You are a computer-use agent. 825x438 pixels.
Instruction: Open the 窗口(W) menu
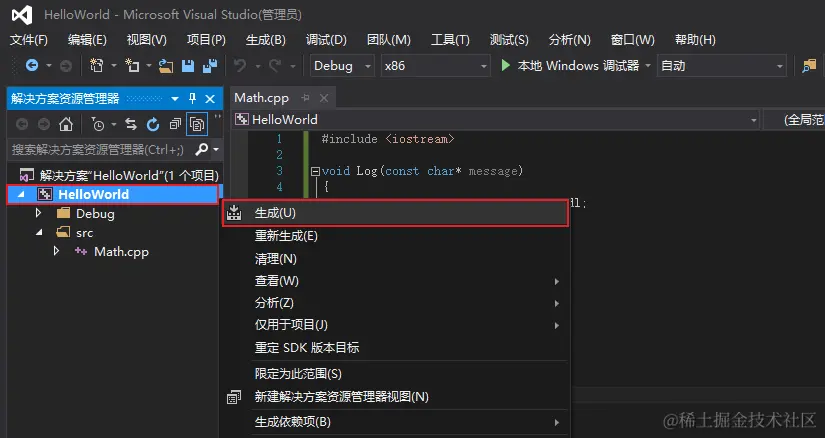pos(632,40)
